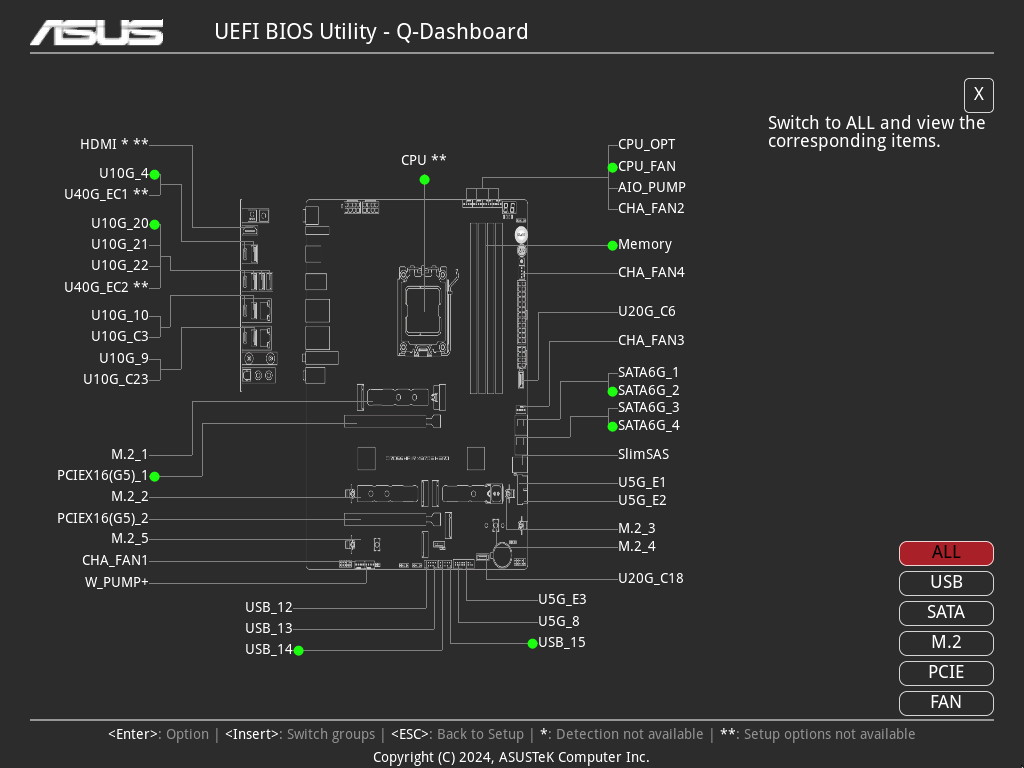Choose the U5G_8 header label
This screenshot has width=1024, height=768.
(x=558, y=621)
